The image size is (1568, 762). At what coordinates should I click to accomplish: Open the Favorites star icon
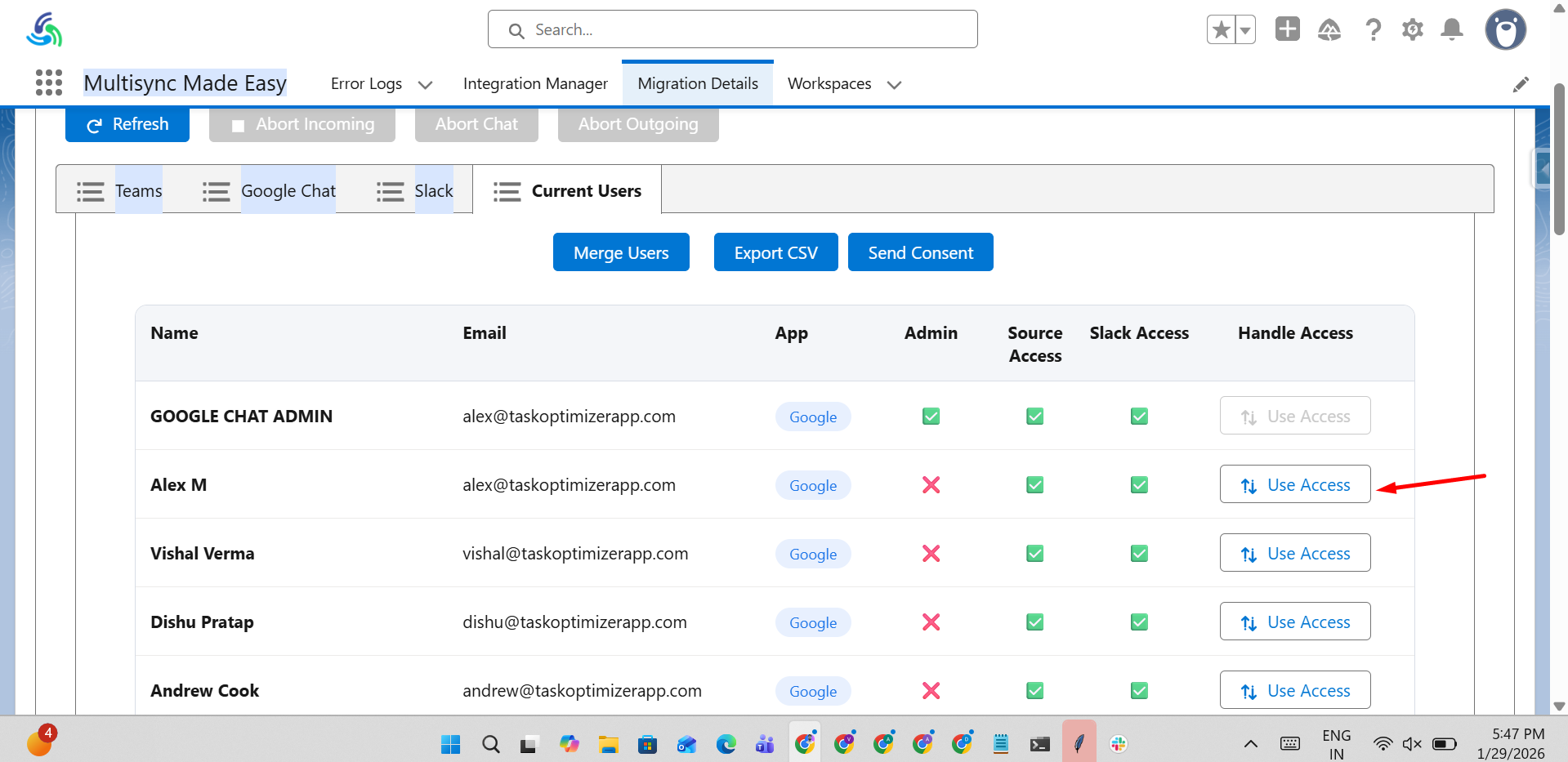point(1221,30)
